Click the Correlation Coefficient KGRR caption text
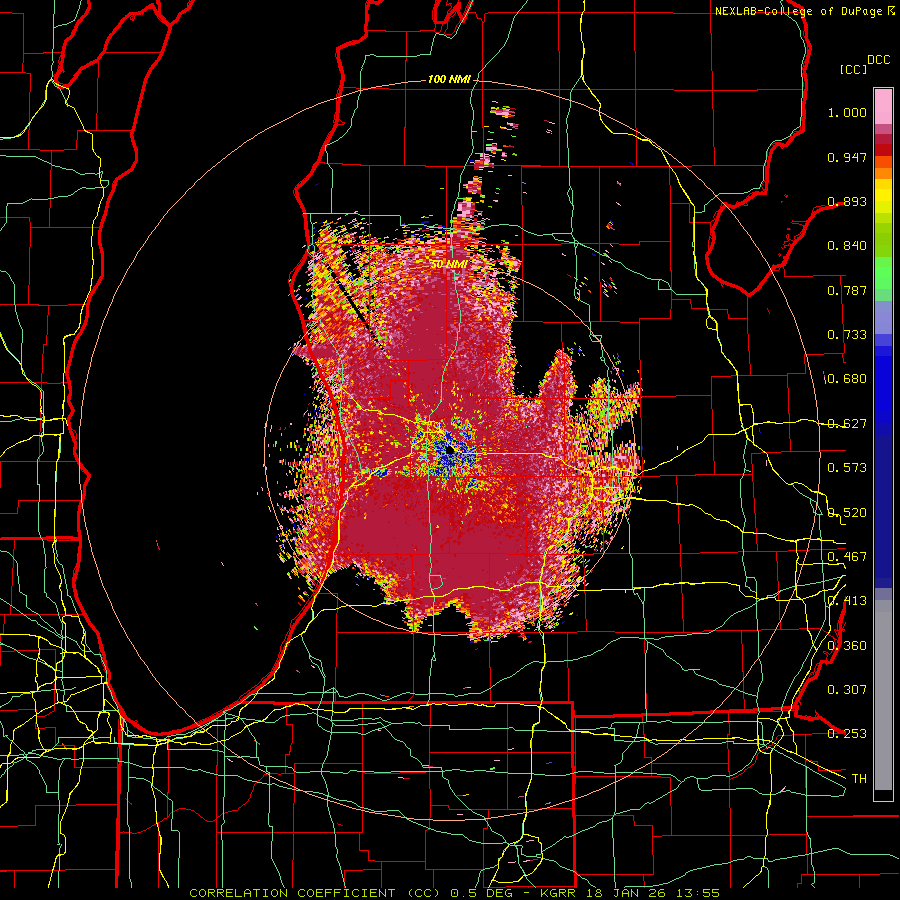This screenshot has width=900, height=900. point(454,893)
